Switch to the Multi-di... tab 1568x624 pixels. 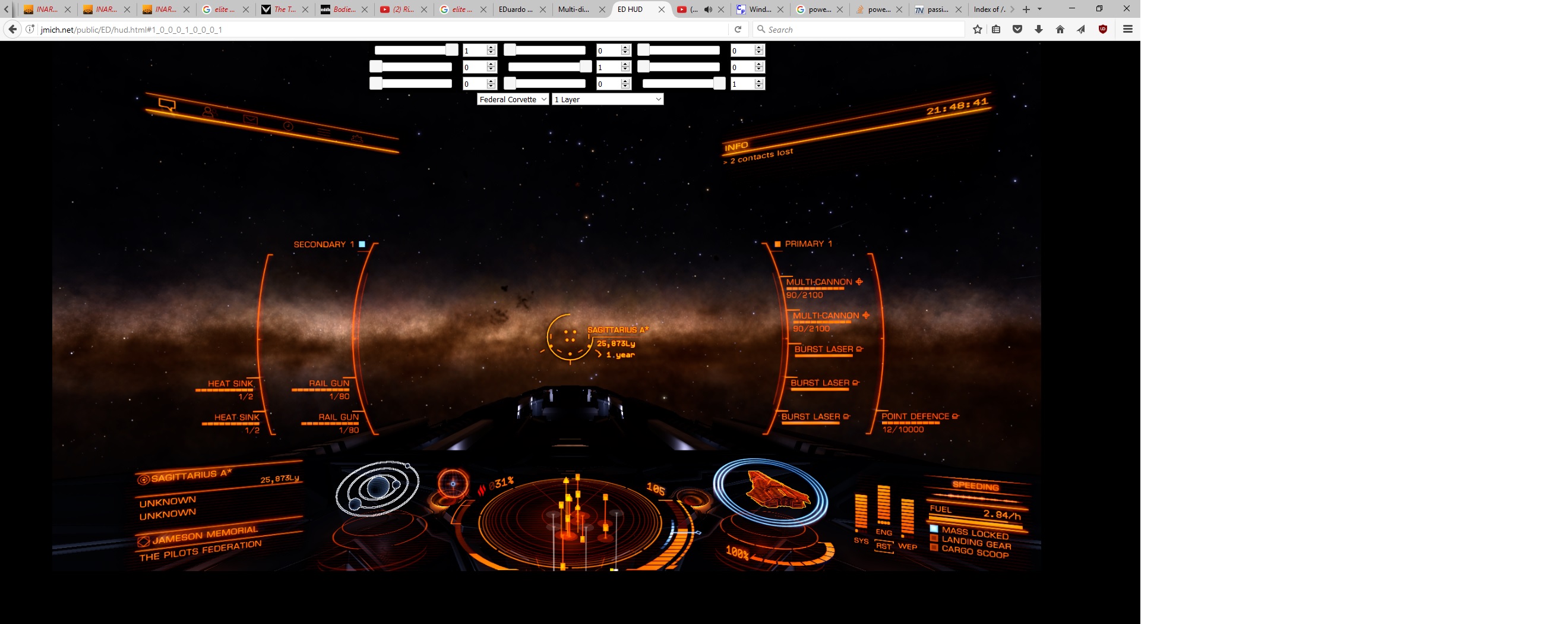point(580,9)
